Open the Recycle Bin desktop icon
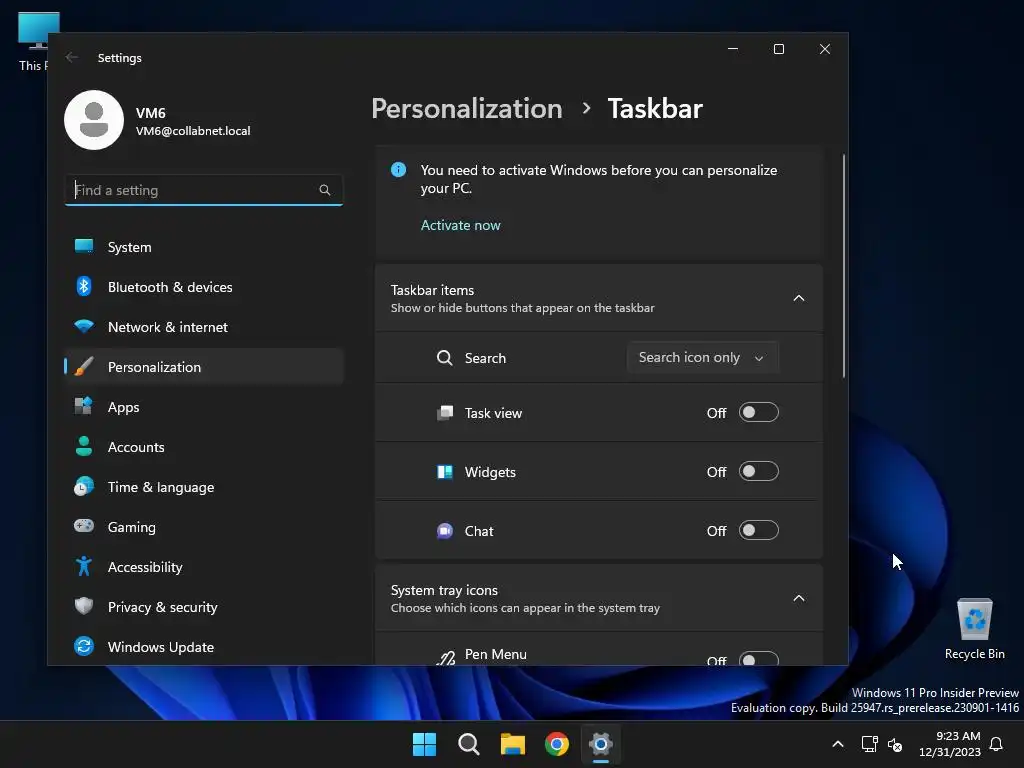The width and height of the screenshot is (1024, 768). tap(974, 628)
